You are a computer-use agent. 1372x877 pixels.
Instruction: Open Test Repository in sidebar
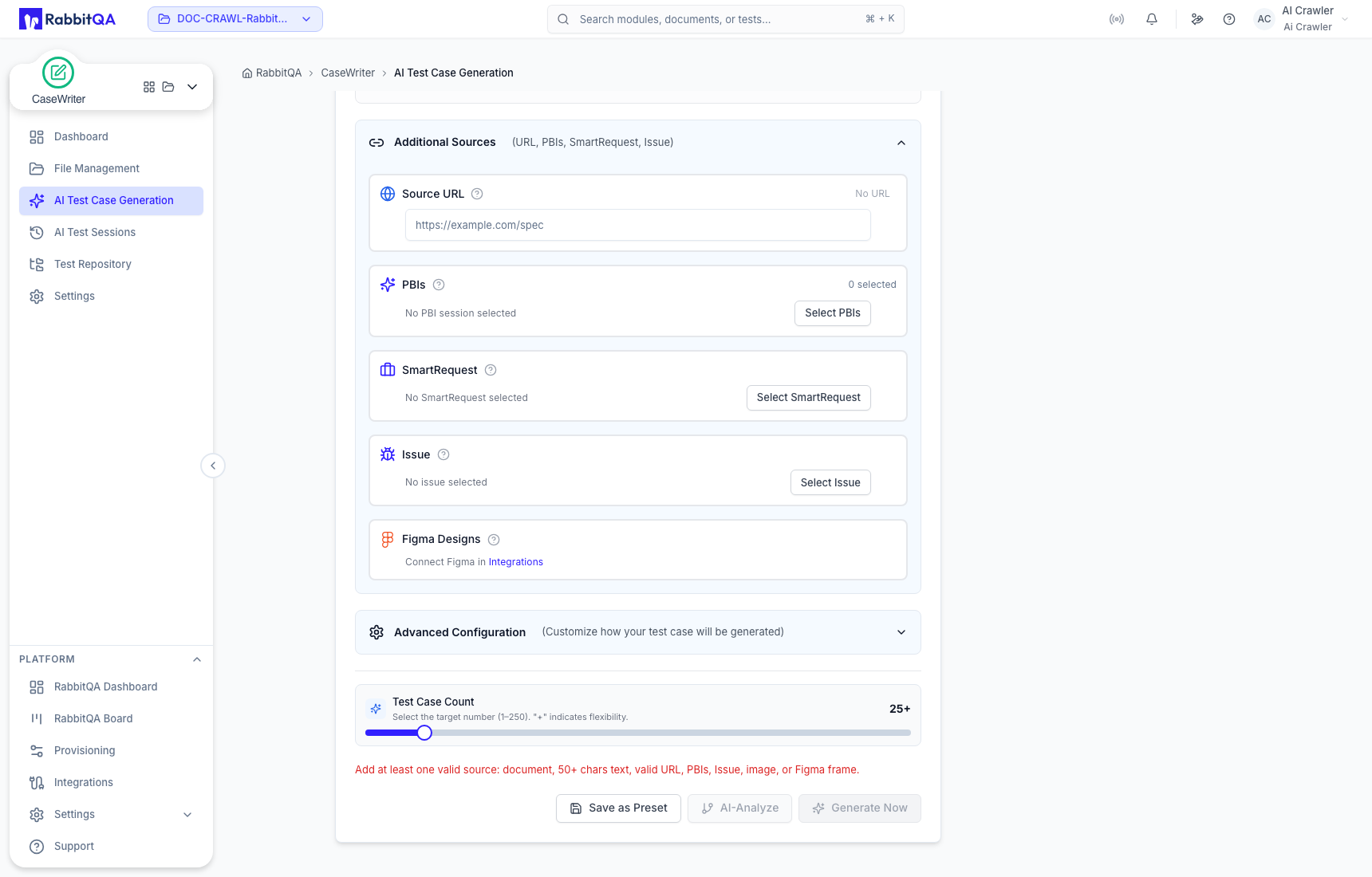click(x=111, y=264)
